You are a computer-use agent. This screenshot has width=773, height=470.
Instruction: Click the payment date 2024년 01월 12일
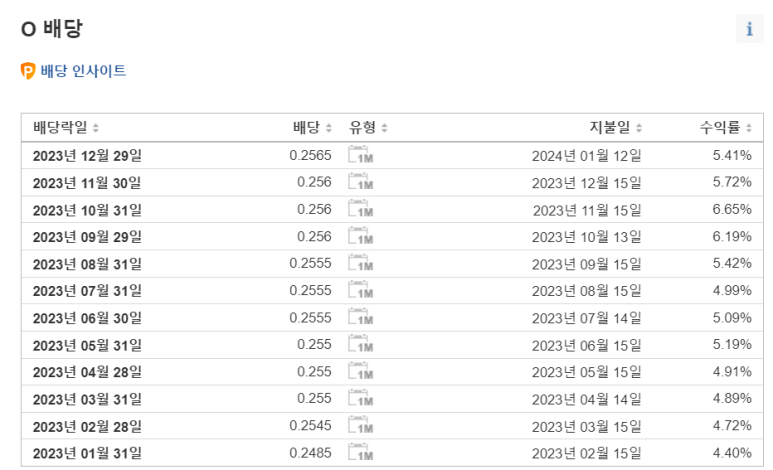587,156
